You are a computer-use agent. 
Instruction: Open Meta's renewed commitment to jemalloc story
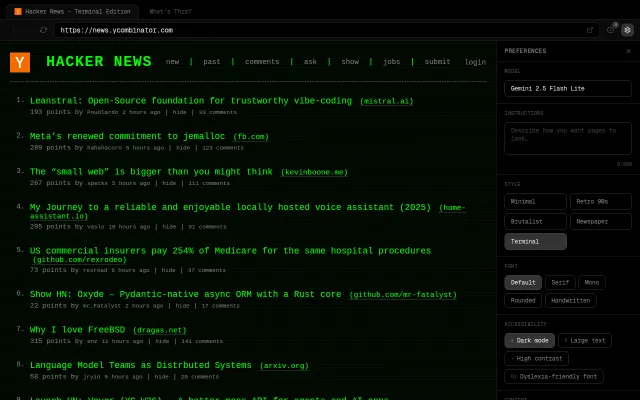pos(127,136)
